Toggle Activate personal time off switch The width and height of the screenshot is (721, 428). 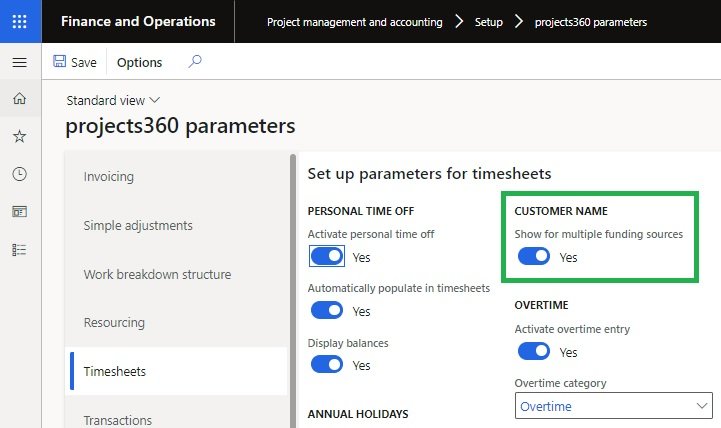(x=327, y=257)
